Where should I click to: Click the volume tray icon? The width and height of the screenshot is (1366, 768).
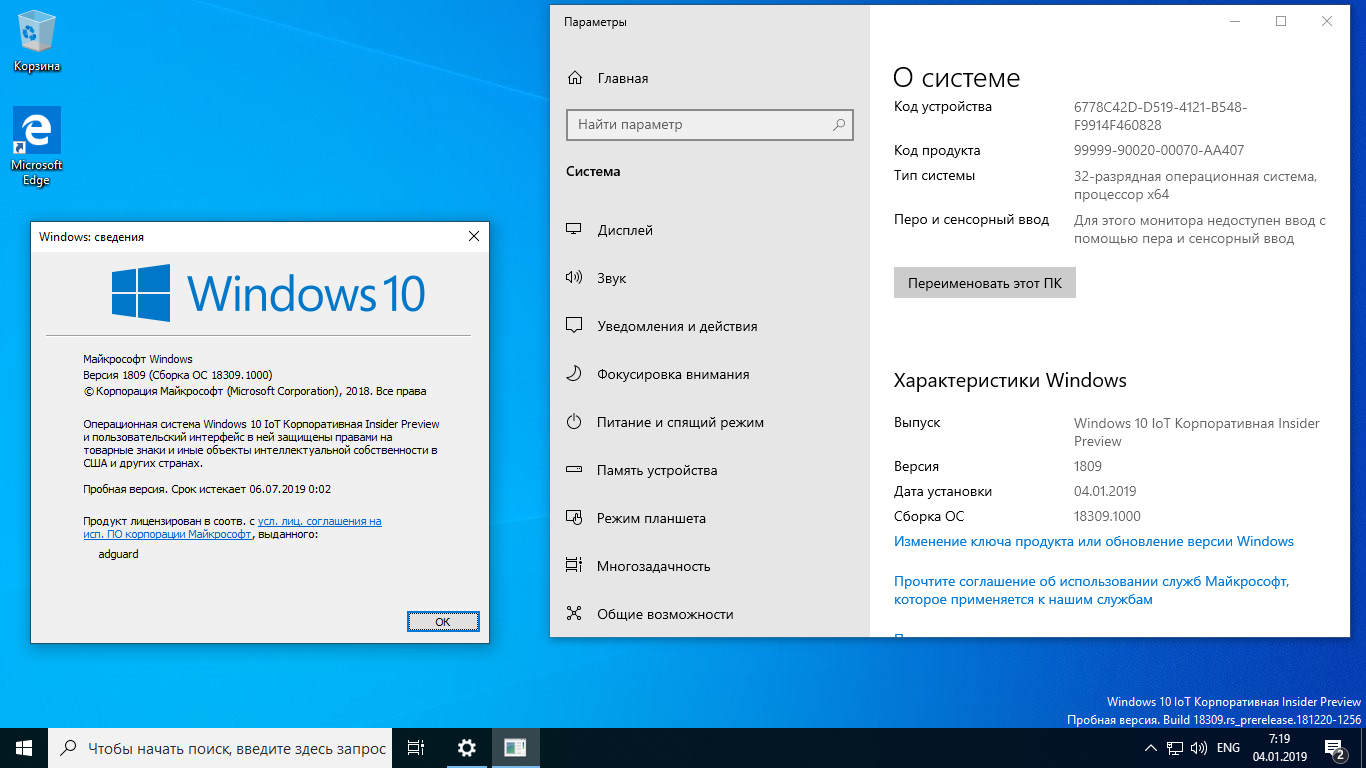(x=1198, y=748)
